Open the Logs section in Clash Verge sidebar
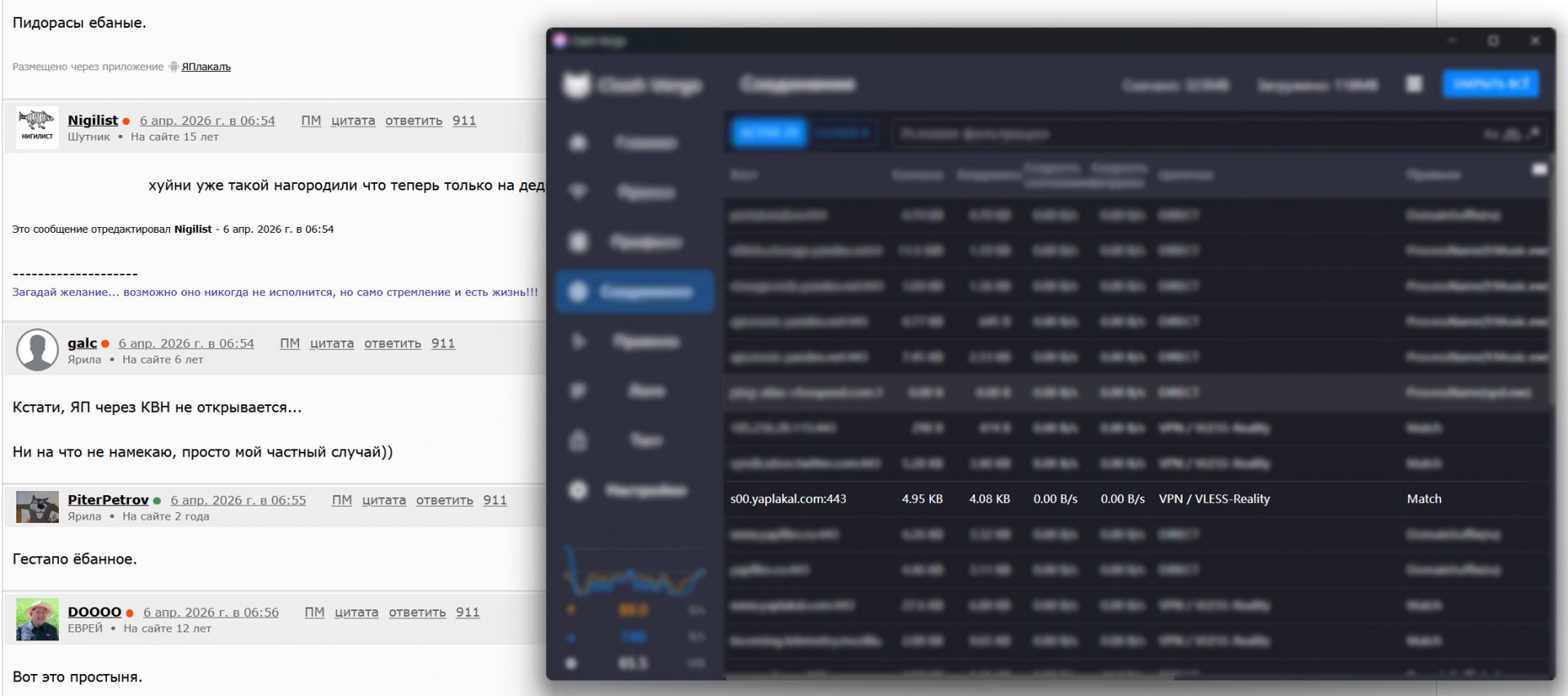The height and width of the screenshot is (696, 1568). 635,391
